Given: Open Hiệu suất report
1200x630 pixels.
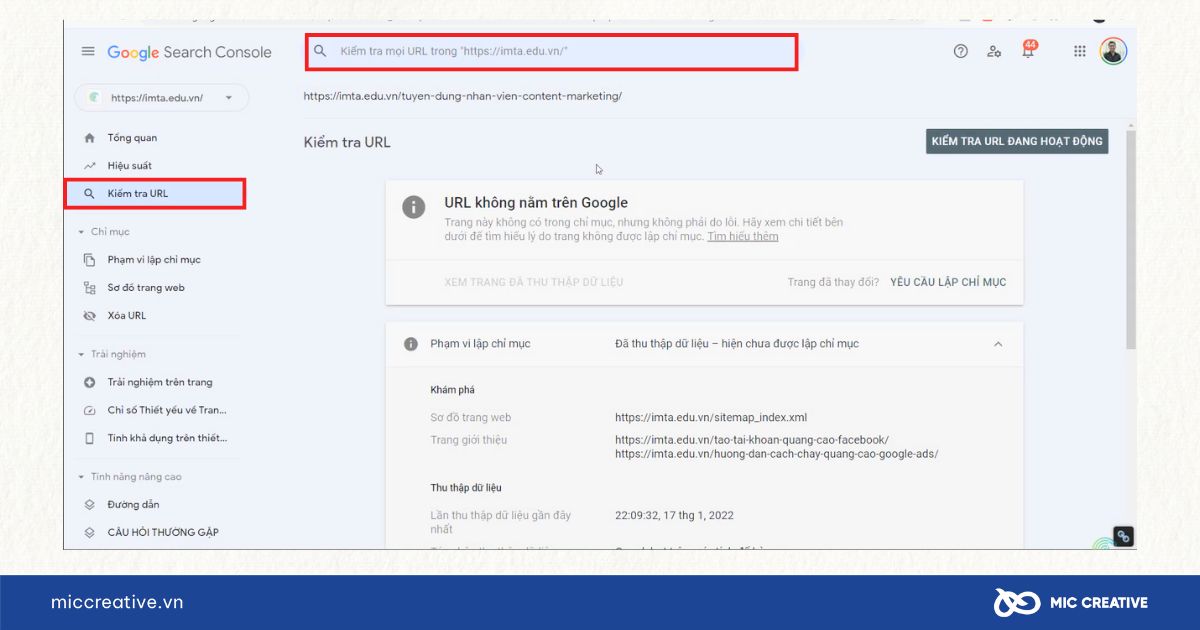Looking at the screenshot, I should (x=130, y=166).
